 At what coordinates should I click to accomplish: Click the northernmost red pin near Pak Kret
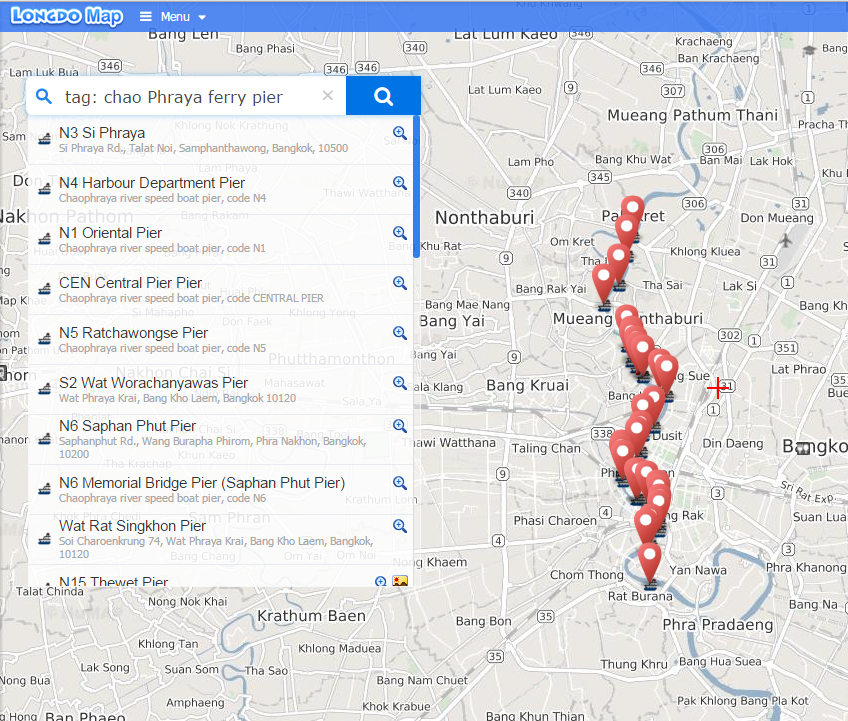632,212
